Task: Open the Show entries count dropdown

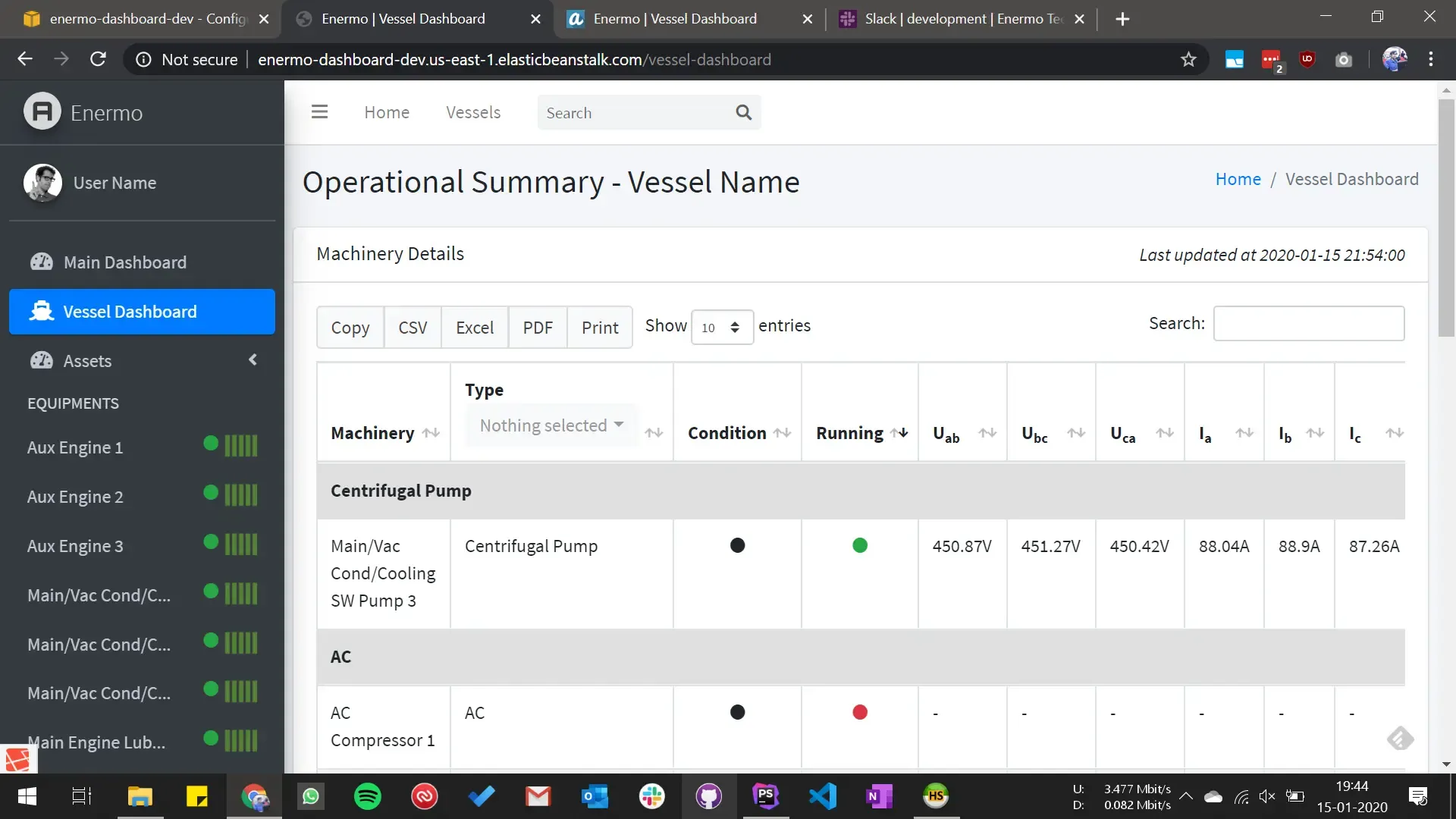Action: pos(721,328)
